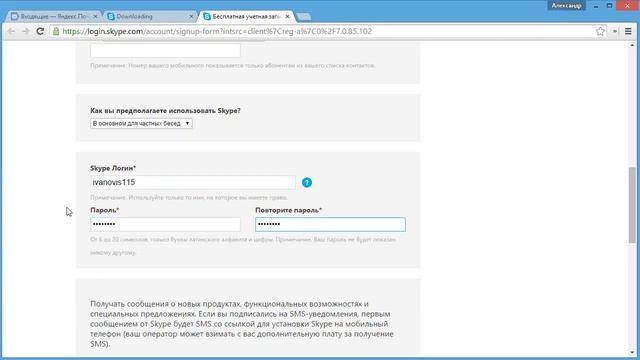The width and height of the screenshot is (640, 360).
Task: Click the browser forward arrow
Action: point(25,31)
